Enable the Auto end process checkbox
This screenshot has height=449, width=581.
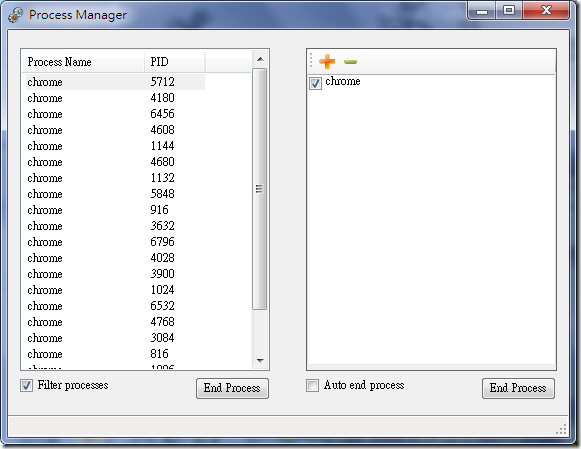tap(312, 386)
